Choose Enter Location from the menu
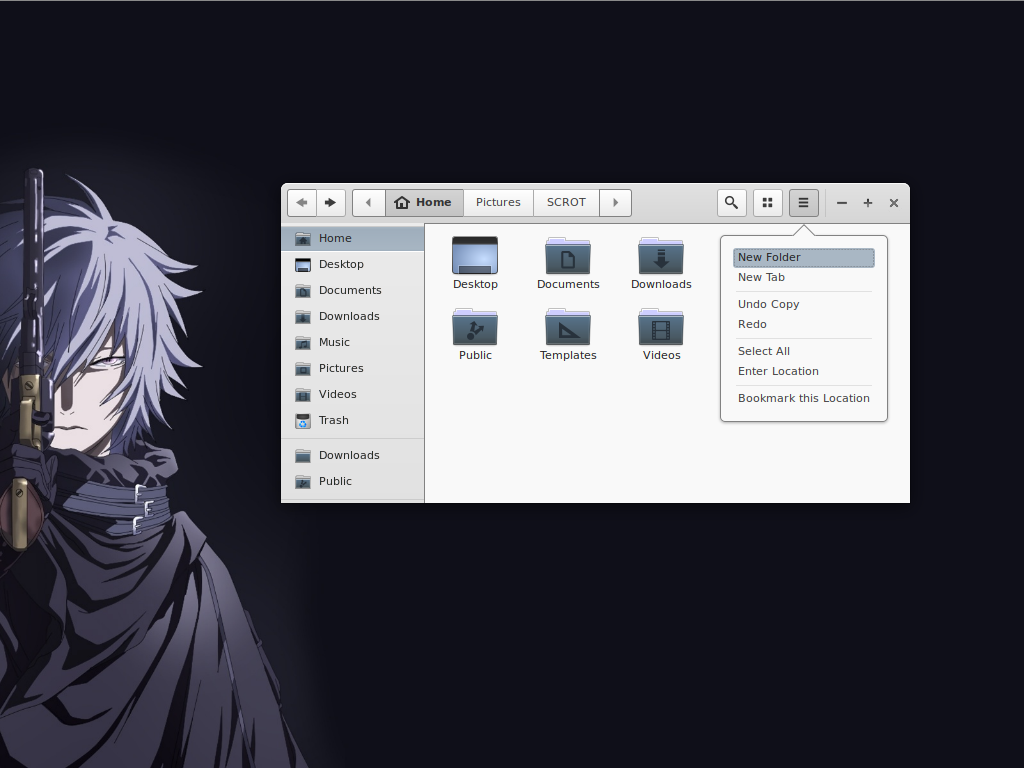The image size is (1024, 768). click(804, 372)
